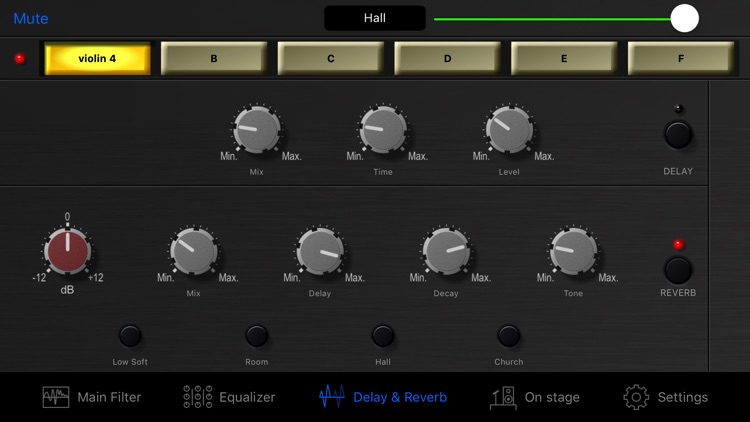
Task: Click the reverb Delay knob
Action: [320, 251]
